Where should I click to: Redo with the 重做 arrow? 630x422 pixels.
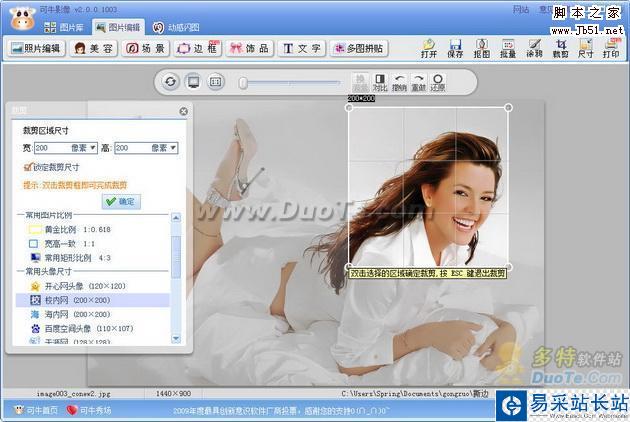(418, 82)
